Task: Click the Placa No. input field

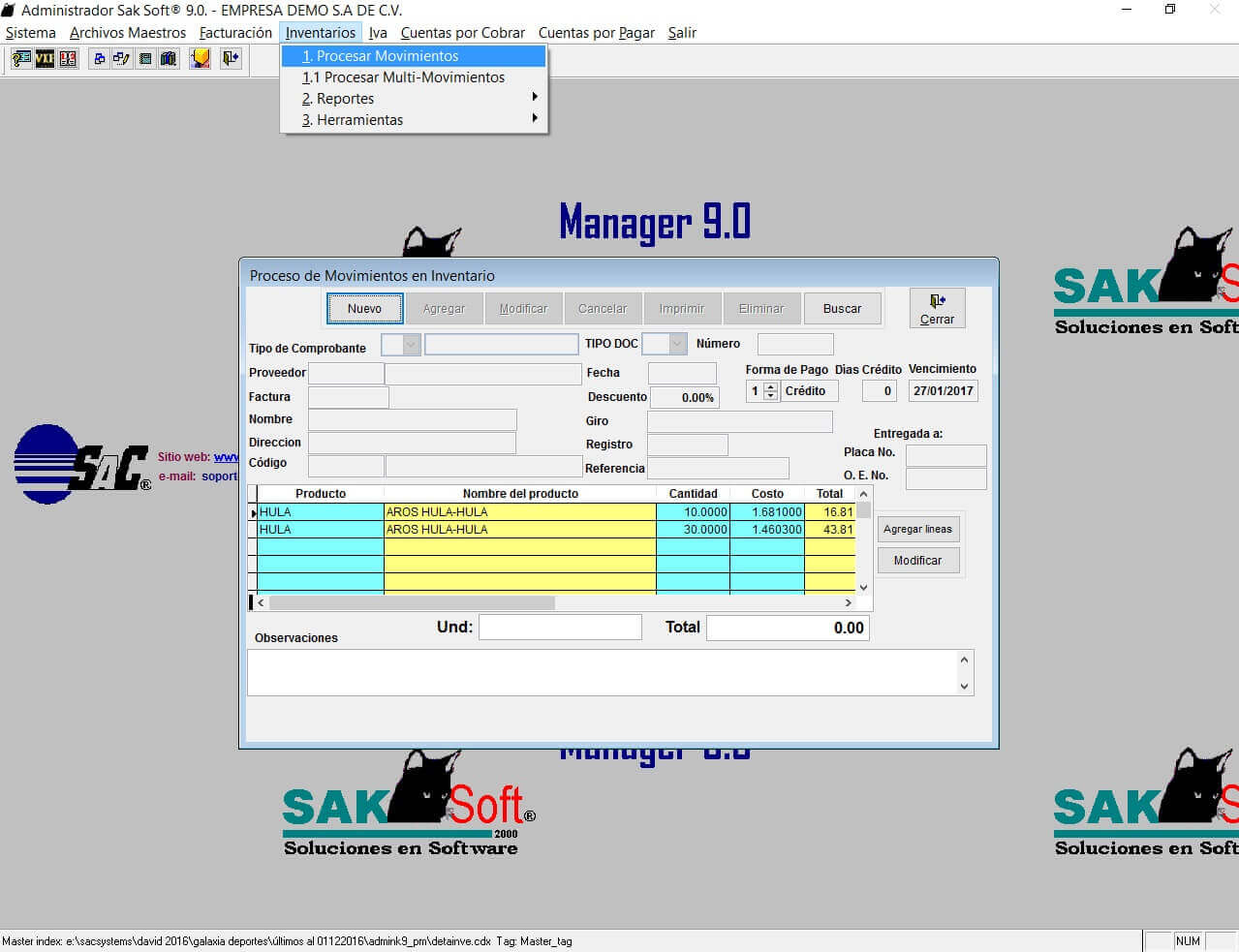Action: [946, 455]
